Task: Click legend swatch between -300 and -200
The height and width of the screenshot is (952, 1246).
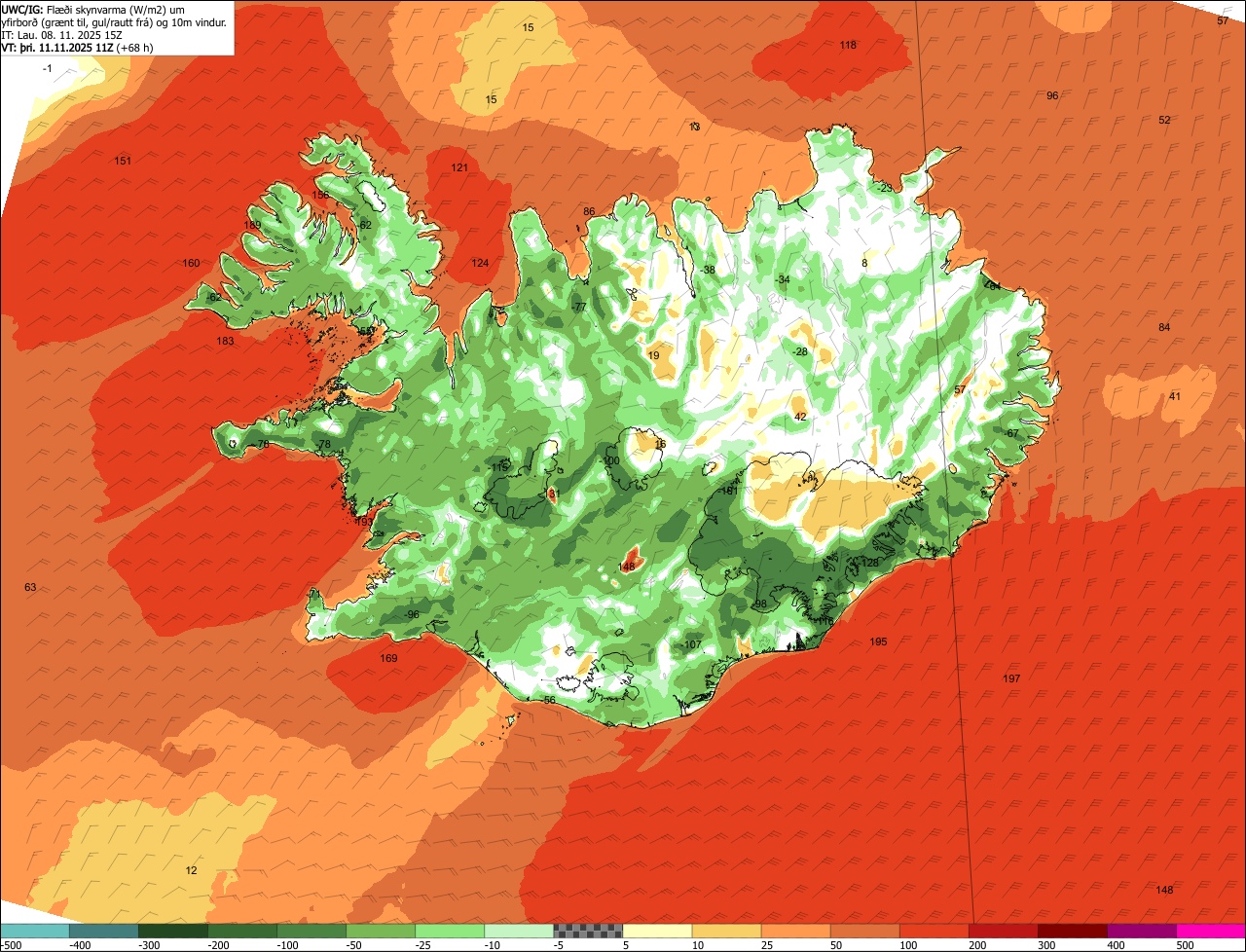Action: point(172,931)
